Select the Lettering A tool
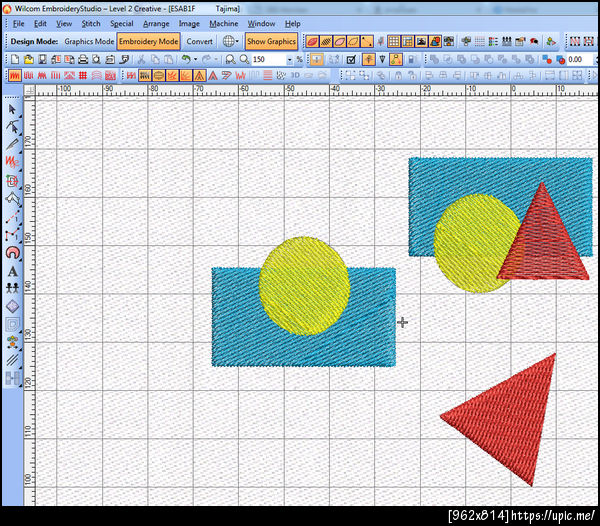Screen dimensions: 600x526 (12, 271)
